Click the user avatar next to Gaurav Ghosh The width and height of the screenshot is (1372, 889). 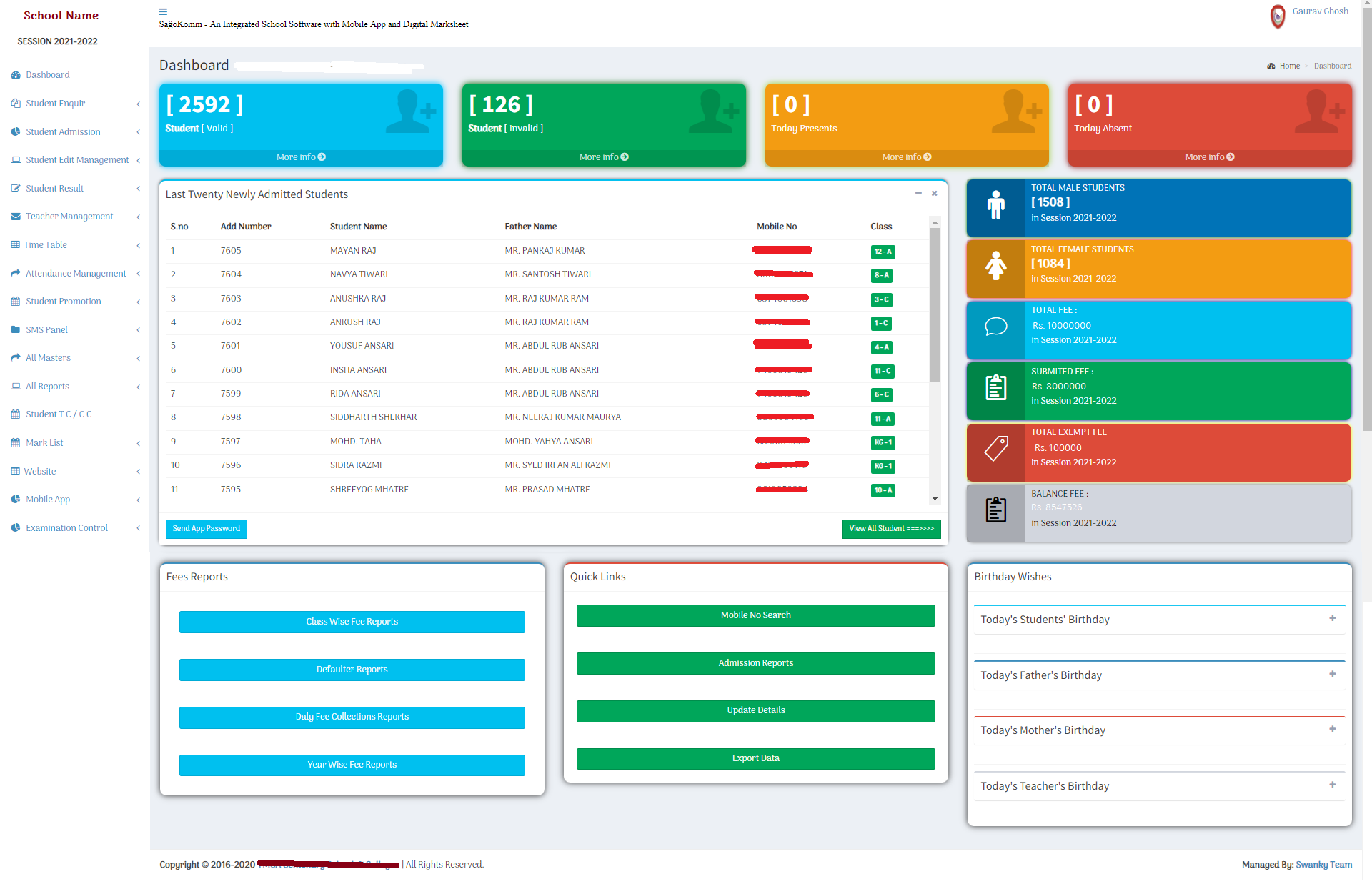point(1278,16)
